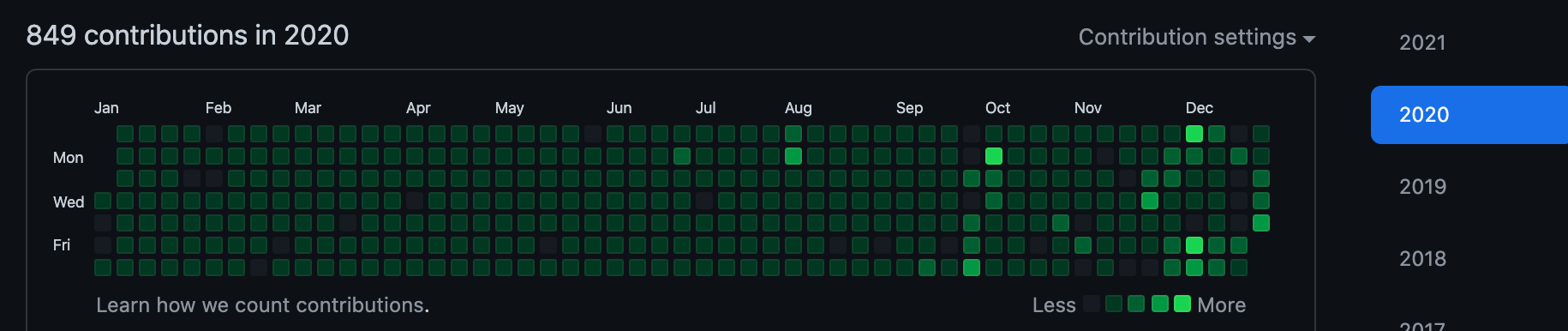
Task: Click the 'Jun' month label
Action: pos(619,108)
